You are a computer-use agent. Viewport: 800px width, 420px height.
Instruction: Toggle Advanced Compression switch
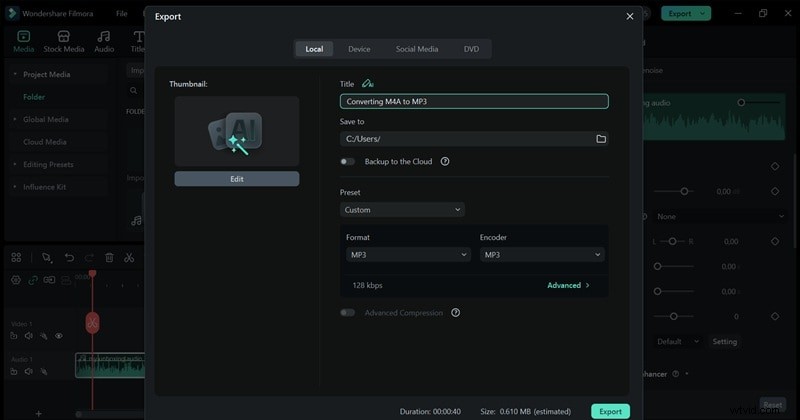coord(347,312)
